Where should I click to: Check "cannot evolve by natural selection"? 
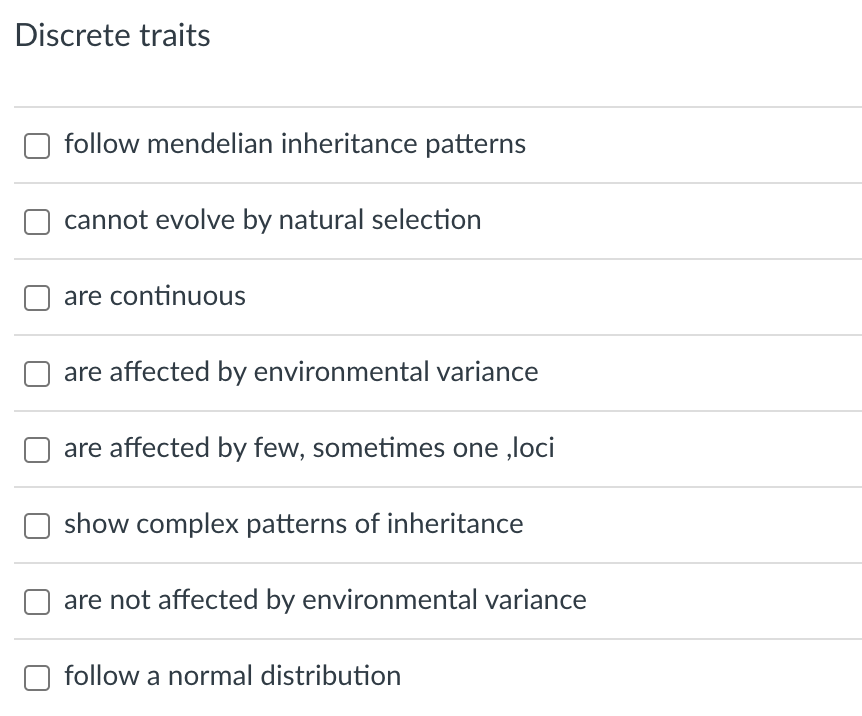(37, 221)
